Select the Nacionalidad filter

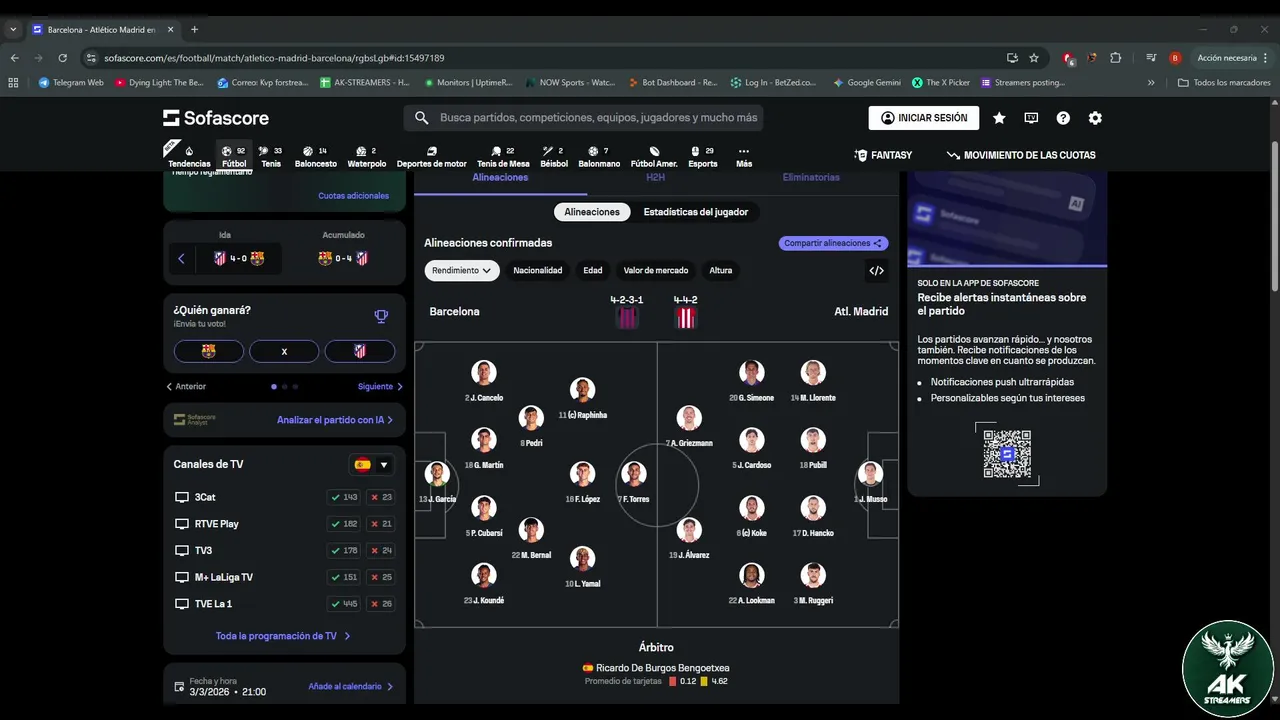click(x=538, y=270)
